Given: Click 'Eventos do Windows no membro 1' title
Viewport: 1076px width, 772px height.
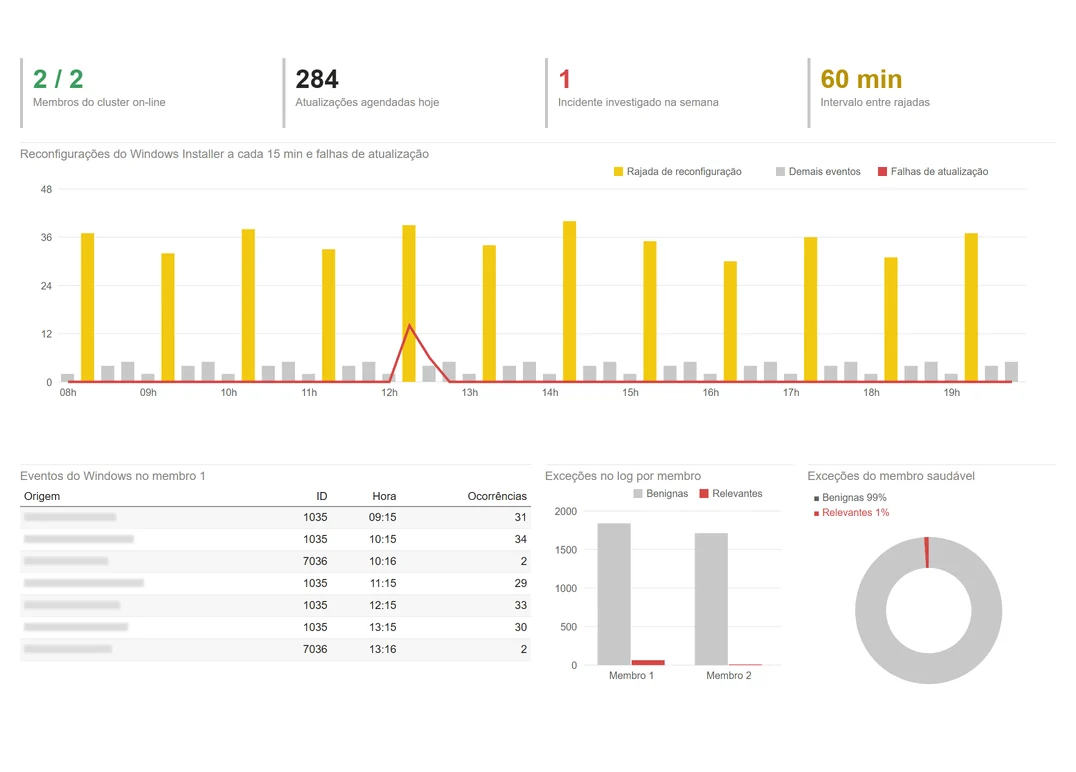Looking at the screenshot, I should tap(113, 476).
